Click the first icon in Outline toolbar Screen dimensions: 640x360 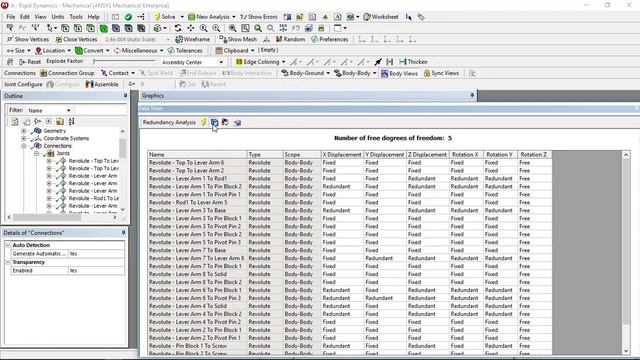tap(15, 121)
